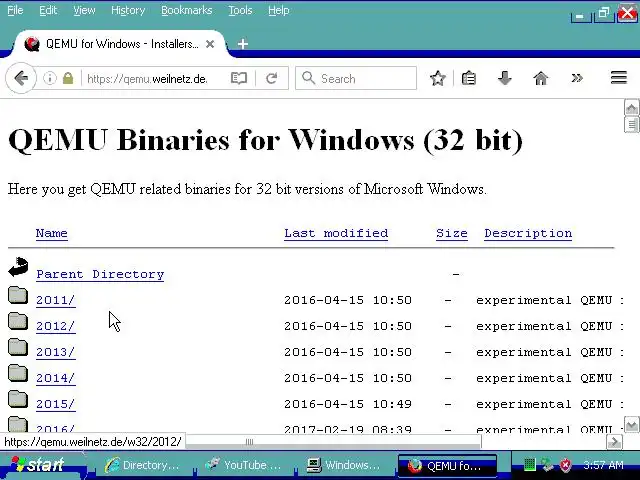Open the 2014/ directory link
640x480 pixels.
point(56,378)
